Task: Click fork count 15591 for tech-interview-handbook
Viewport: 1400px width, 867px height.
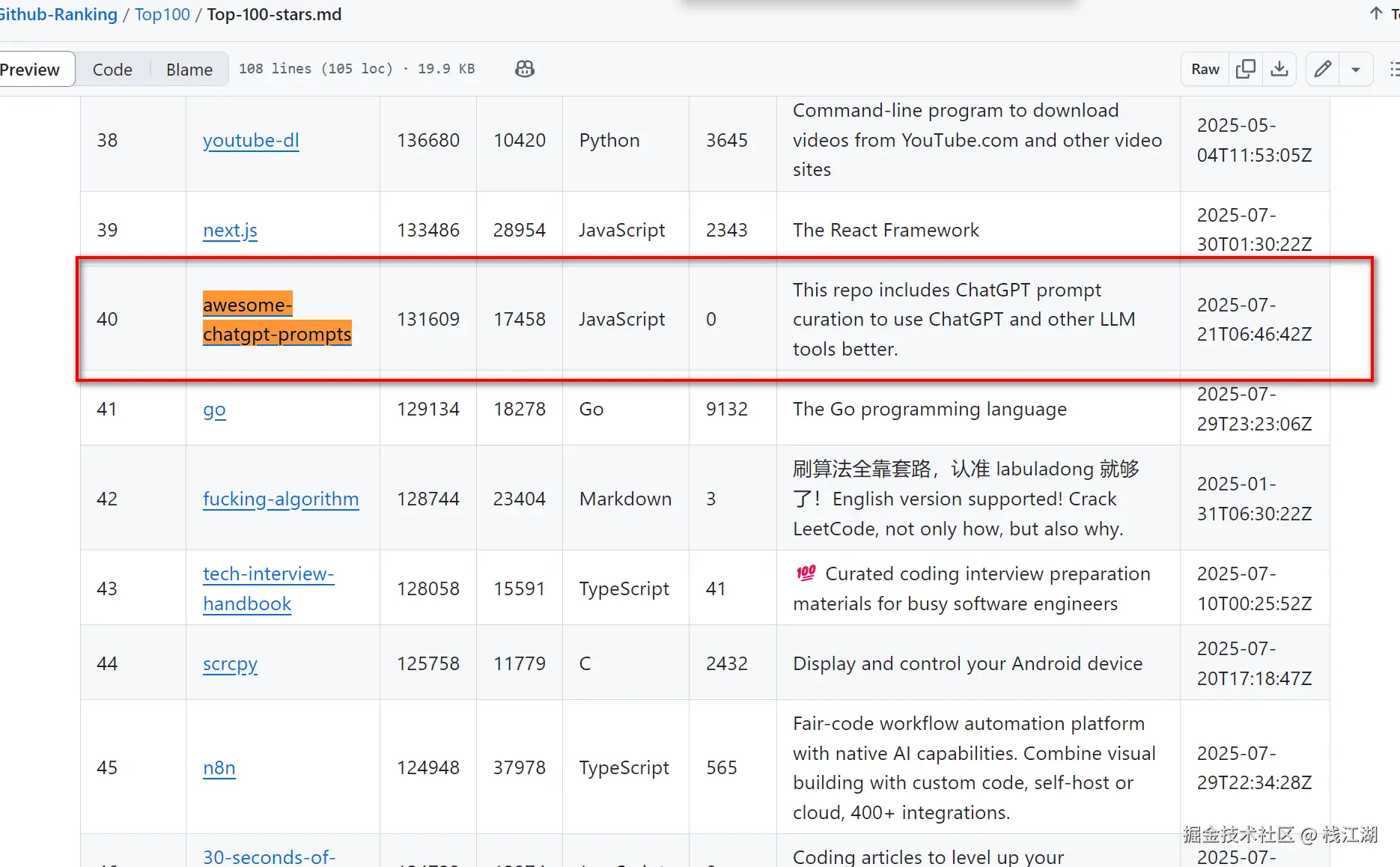Action: point(520,588)
